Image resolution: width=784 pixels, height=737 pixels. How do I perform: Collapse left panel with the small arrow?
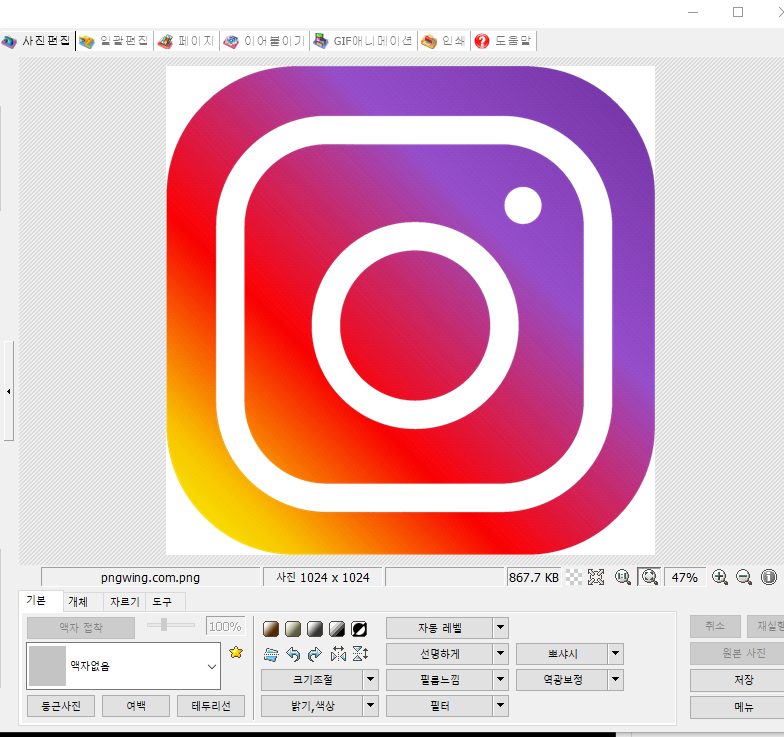tap(8, 391)
